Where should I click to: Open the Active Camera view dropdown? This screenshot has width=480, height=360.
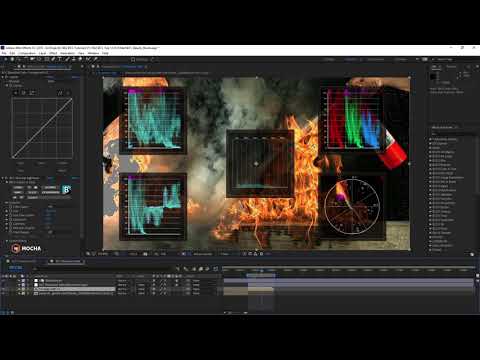203,254
